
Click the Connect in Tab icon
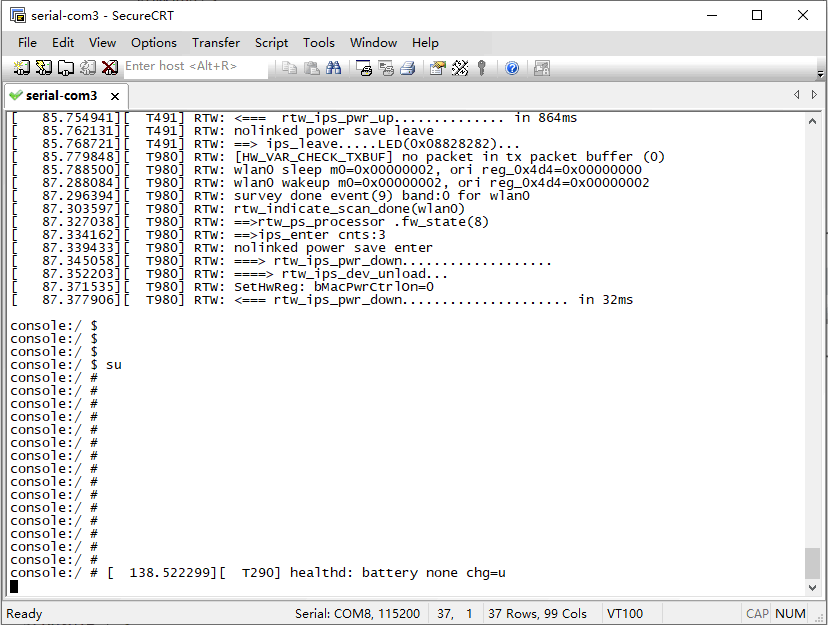65,68
